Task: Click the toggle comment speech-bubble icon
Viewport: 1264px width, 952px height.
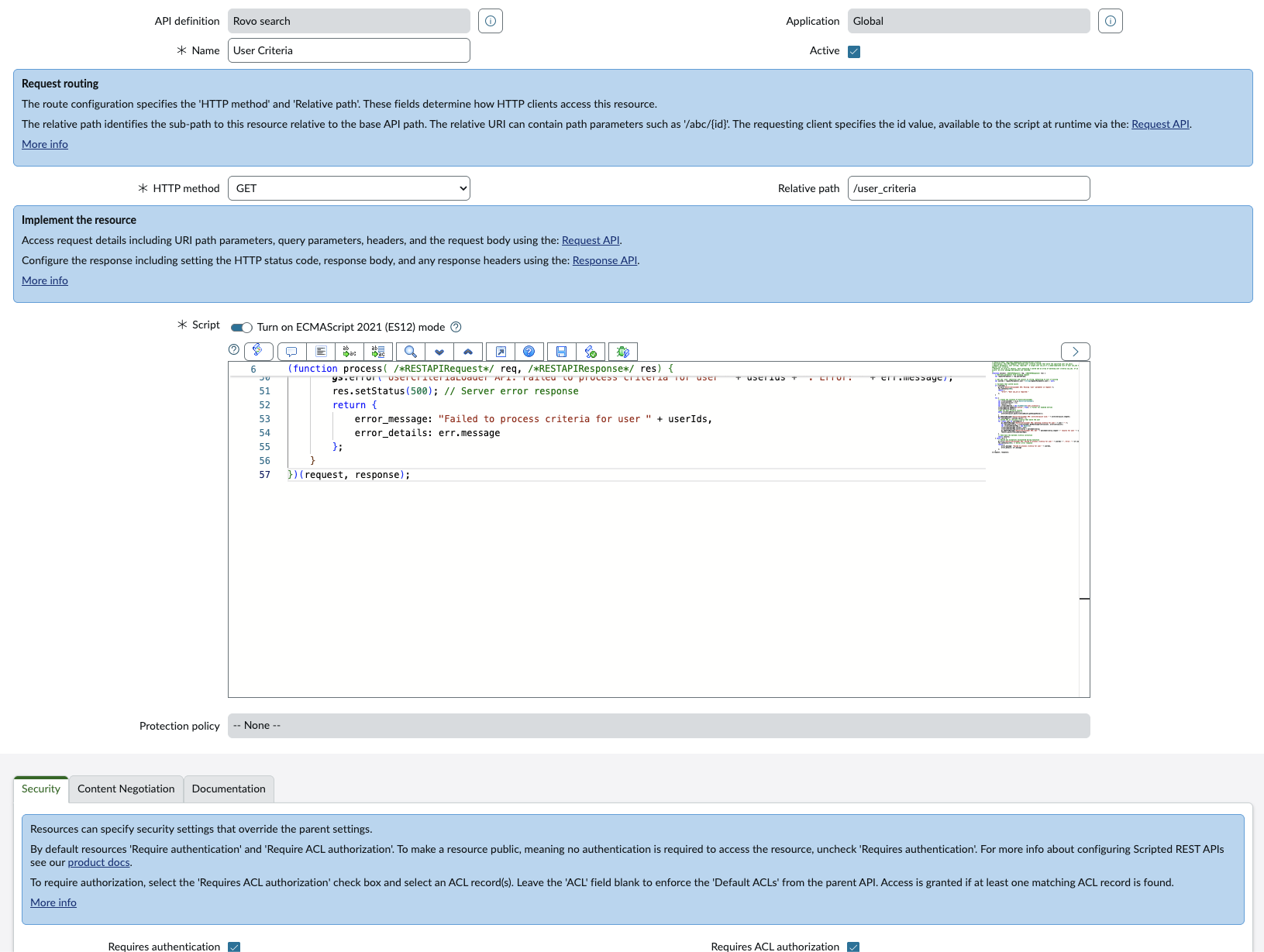Action: point(291,352)
